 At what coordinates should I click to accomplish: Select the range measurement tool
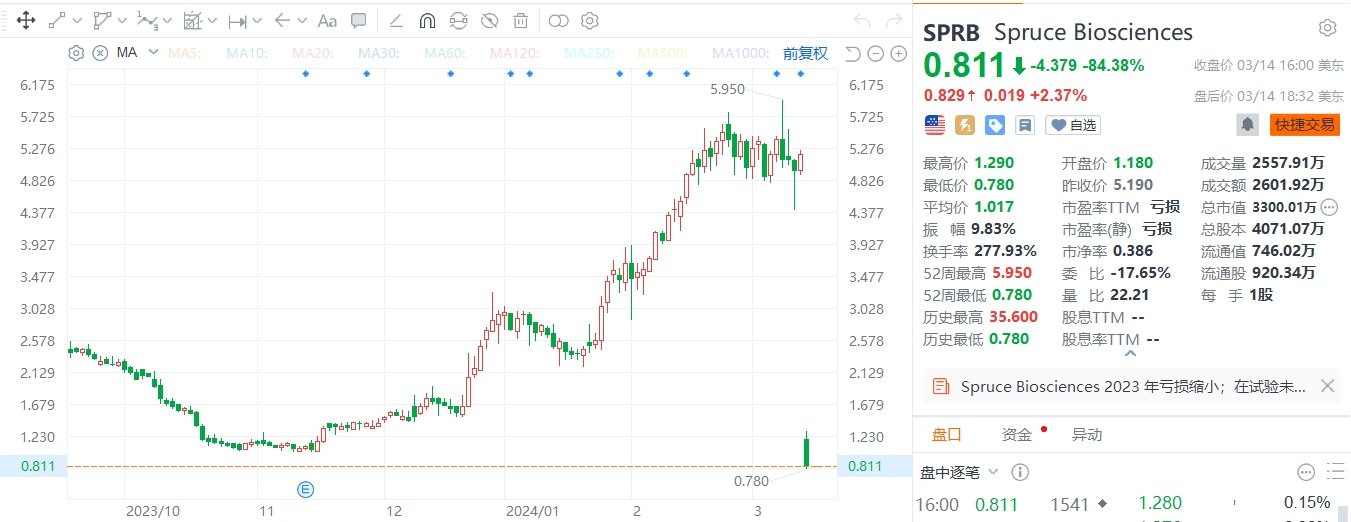(x=238, y=20)
